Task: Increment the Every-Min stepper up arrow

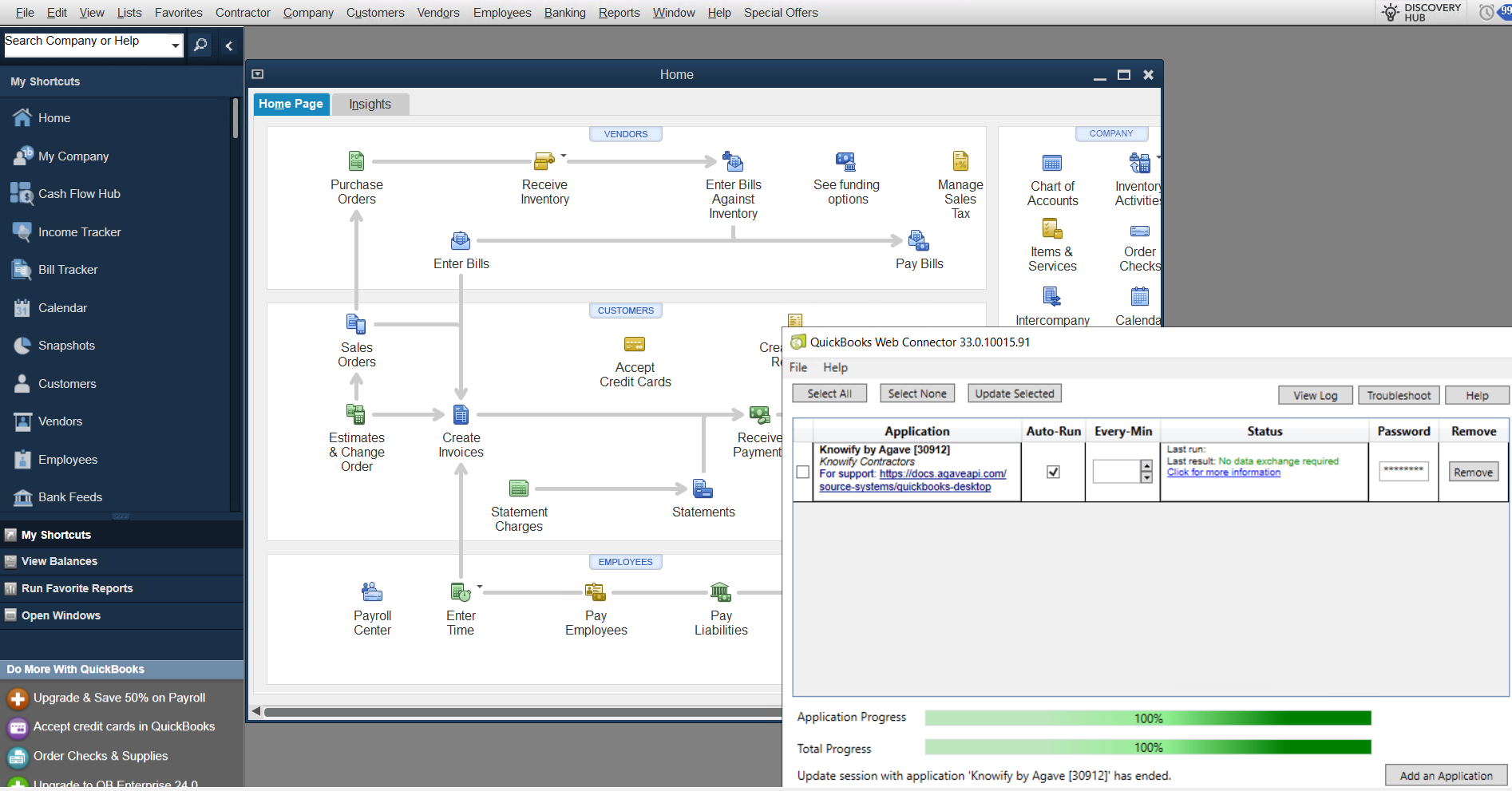Action: [1148, 467]
